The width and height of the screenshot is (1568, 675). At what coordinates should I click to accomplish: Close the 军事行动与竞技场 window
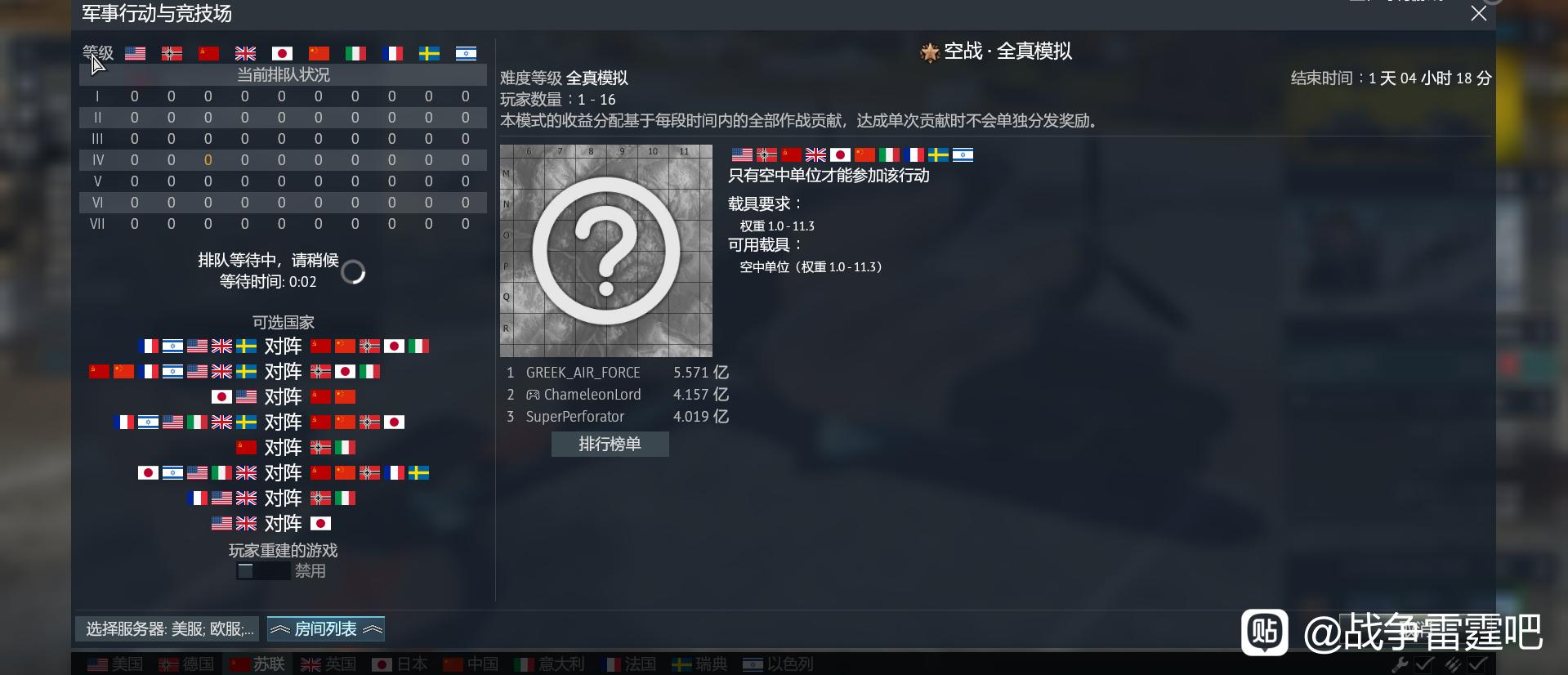pyautogui.click(x=1479, y=13)
